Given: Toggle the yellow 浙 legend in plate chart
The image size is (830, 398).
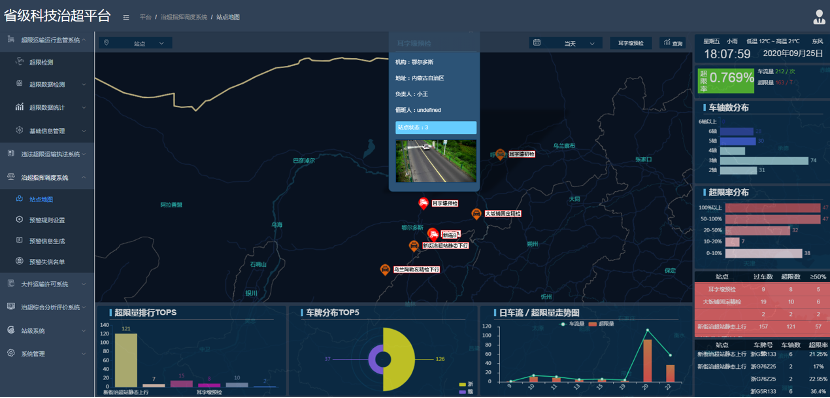Looking at the screenshot, I should tap(466, 384).
